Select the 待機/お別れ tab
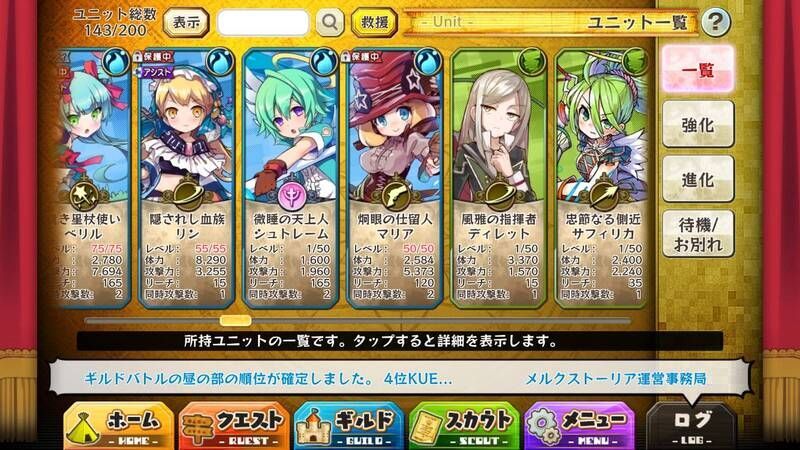 tap(698, 234)
